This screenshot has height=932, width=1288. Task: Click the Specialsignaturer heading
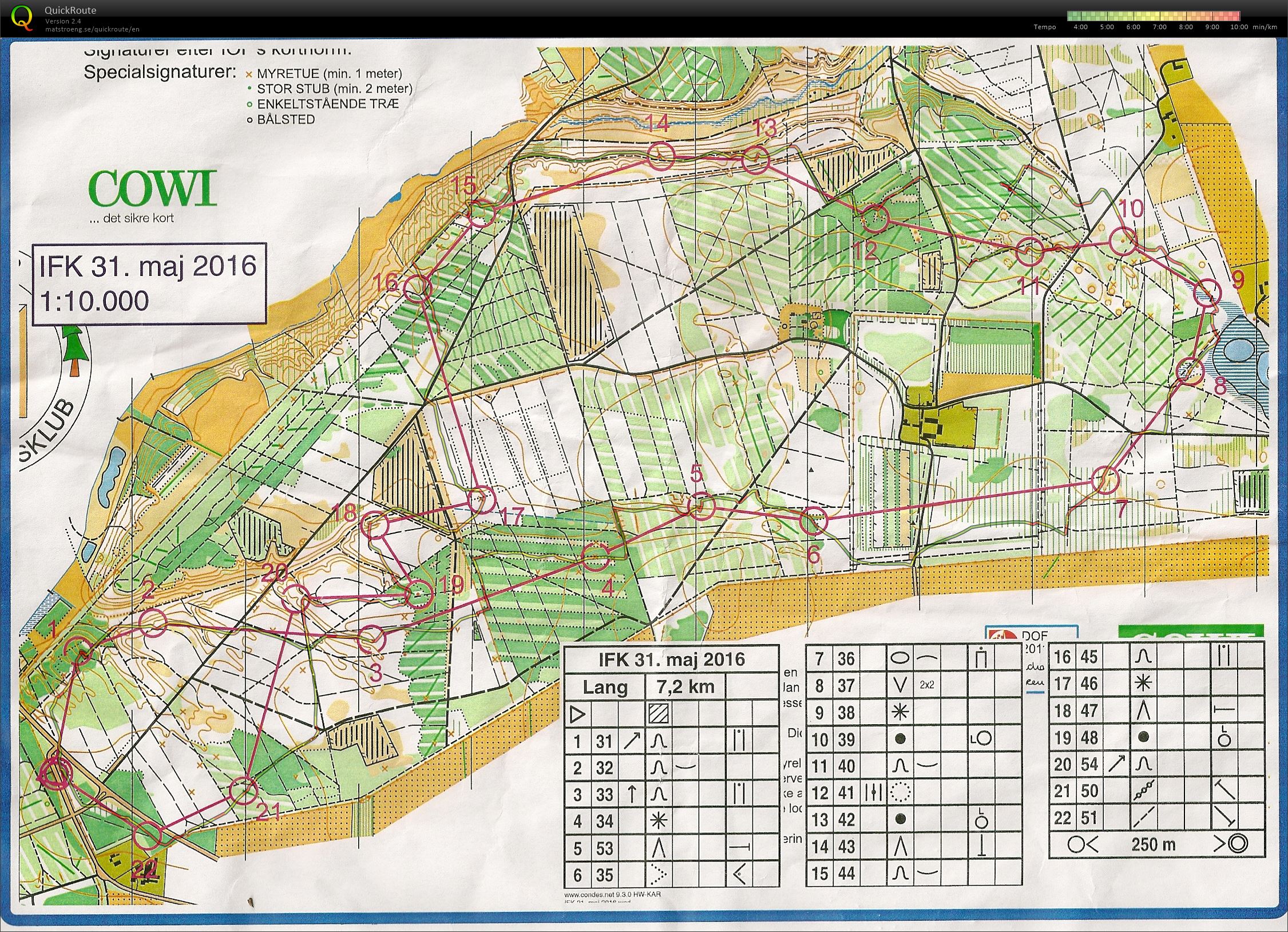pyautogui.click(x=160, y=73)
